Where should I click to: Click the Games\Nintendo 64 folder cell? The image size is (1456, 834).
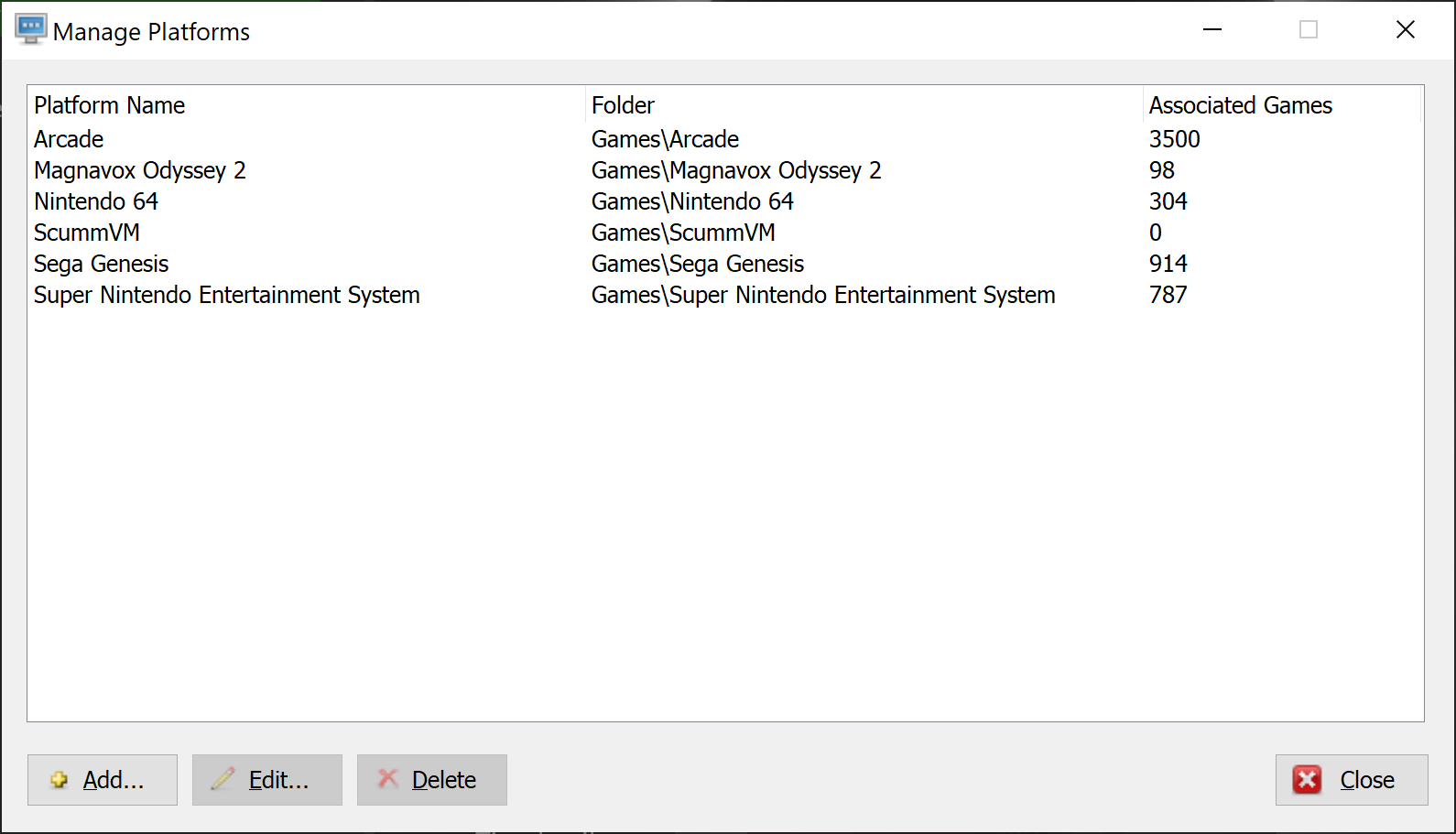point(692,201)
